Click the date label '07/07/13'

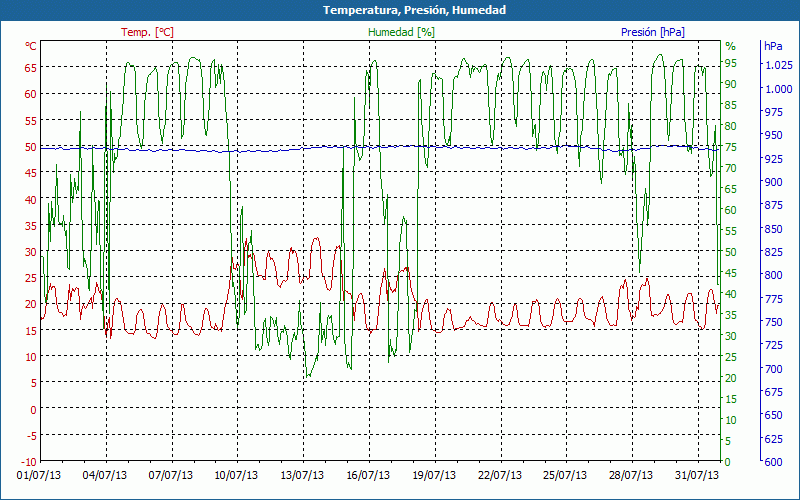click(171, 476)
